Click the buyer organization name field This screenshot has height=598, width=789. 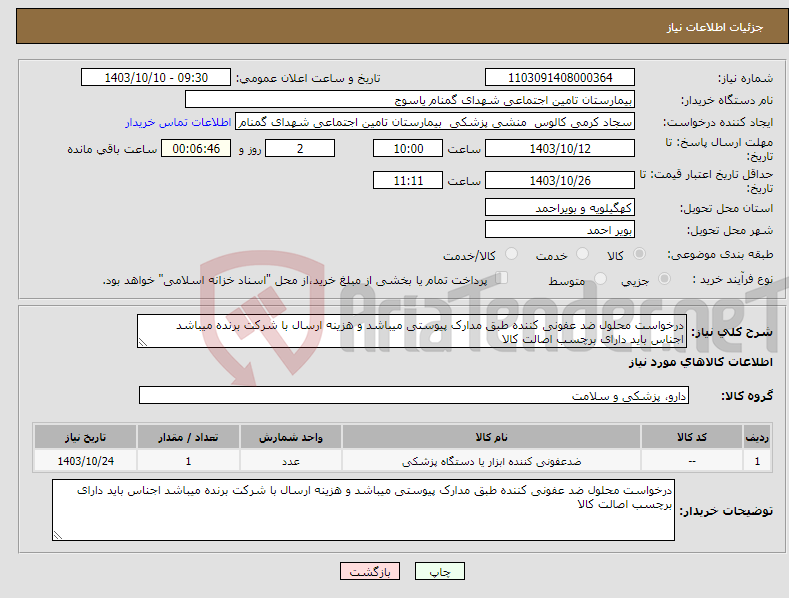pyautogui.click(x=410, y=100)
